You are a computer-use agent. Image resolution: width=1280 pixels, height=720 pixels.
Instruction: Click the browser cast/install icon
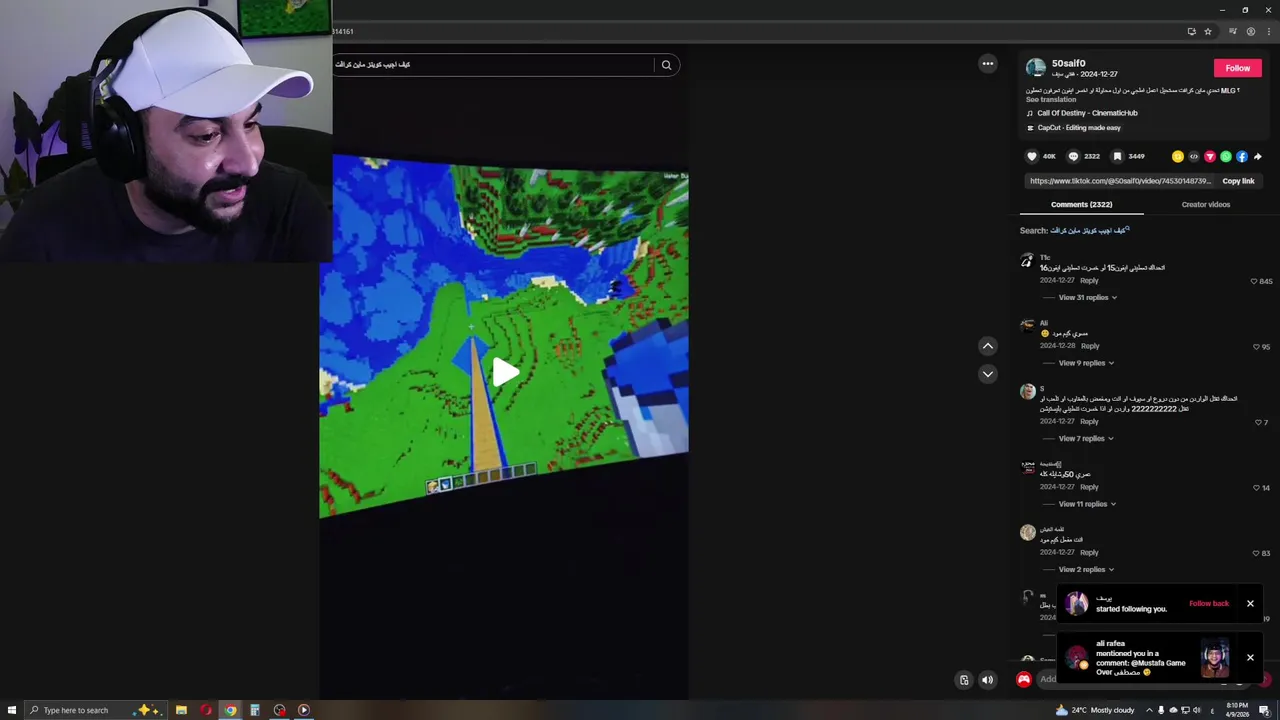coord(1191,32)
